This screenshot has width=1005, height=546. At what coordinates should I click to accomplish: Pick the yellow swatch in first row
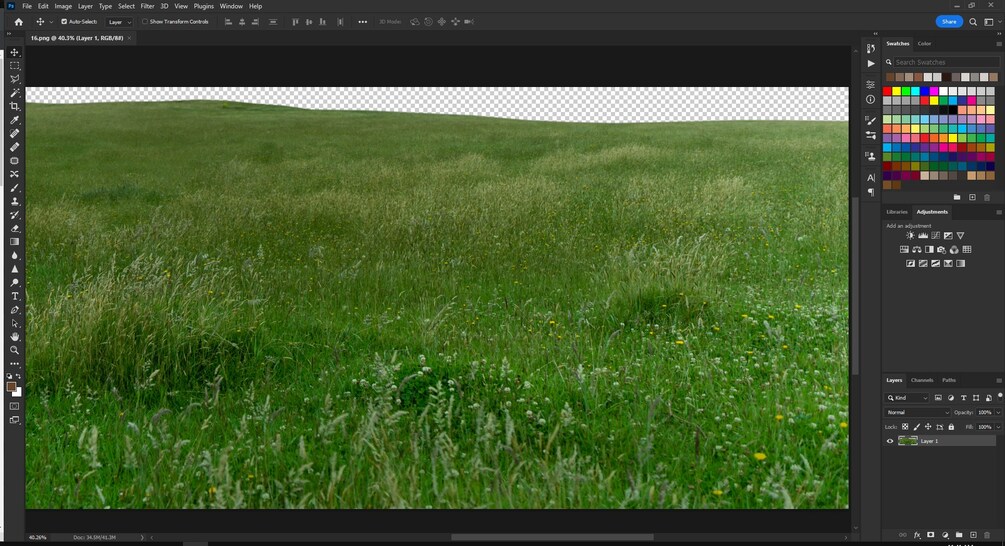click(x=897, y=92)
